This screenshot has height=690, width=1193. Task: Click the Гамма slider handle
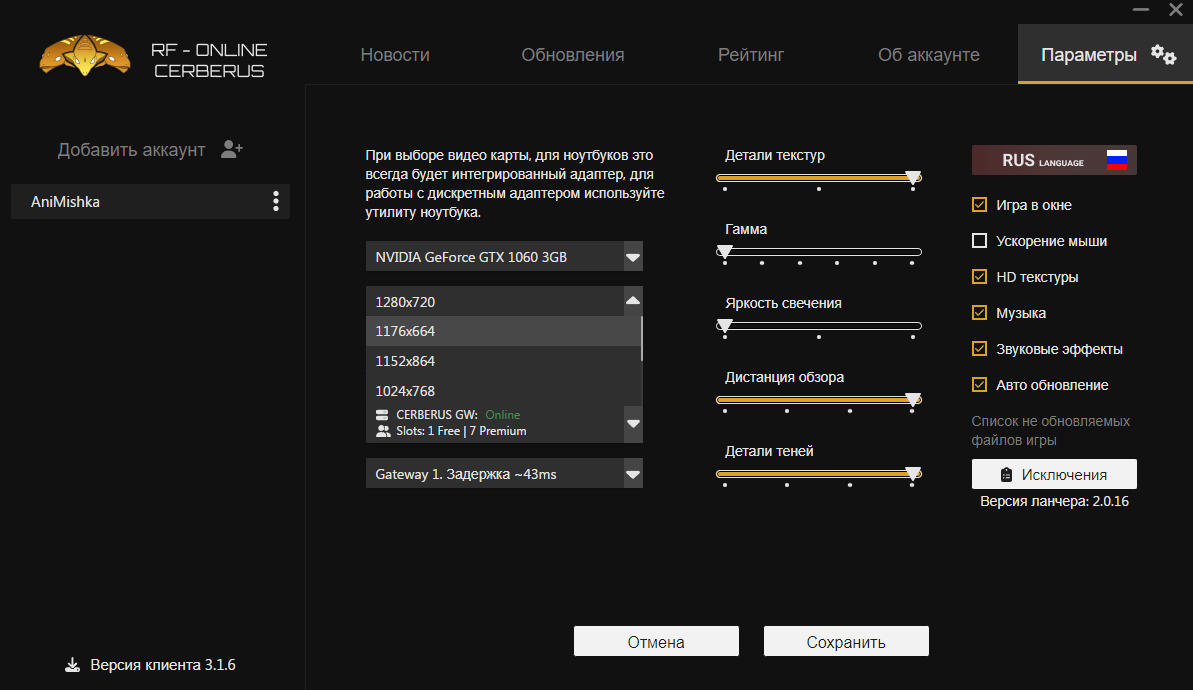(725, 252)
